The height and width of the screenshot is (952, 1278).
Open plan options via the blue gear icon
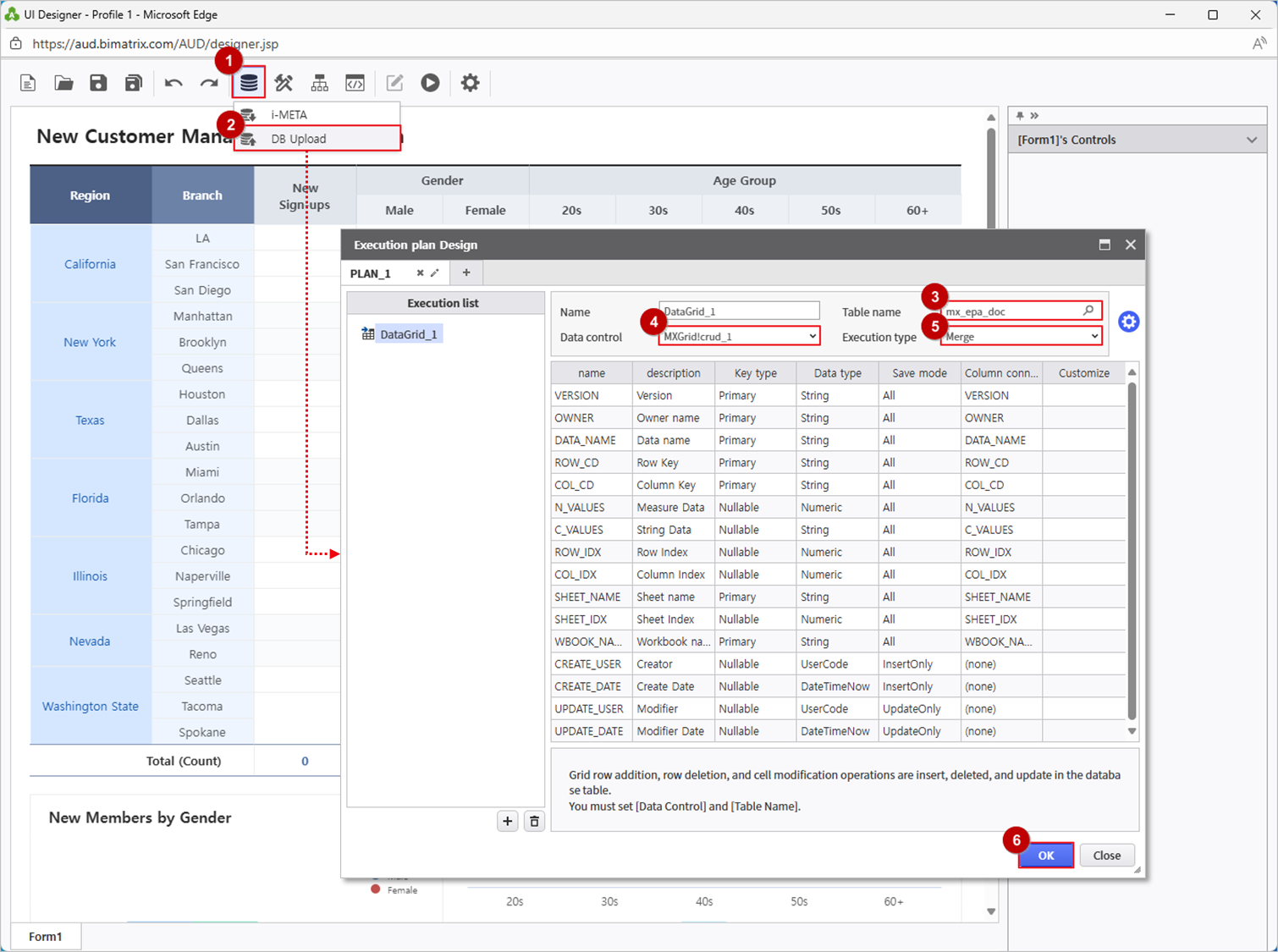[1128, 322]
